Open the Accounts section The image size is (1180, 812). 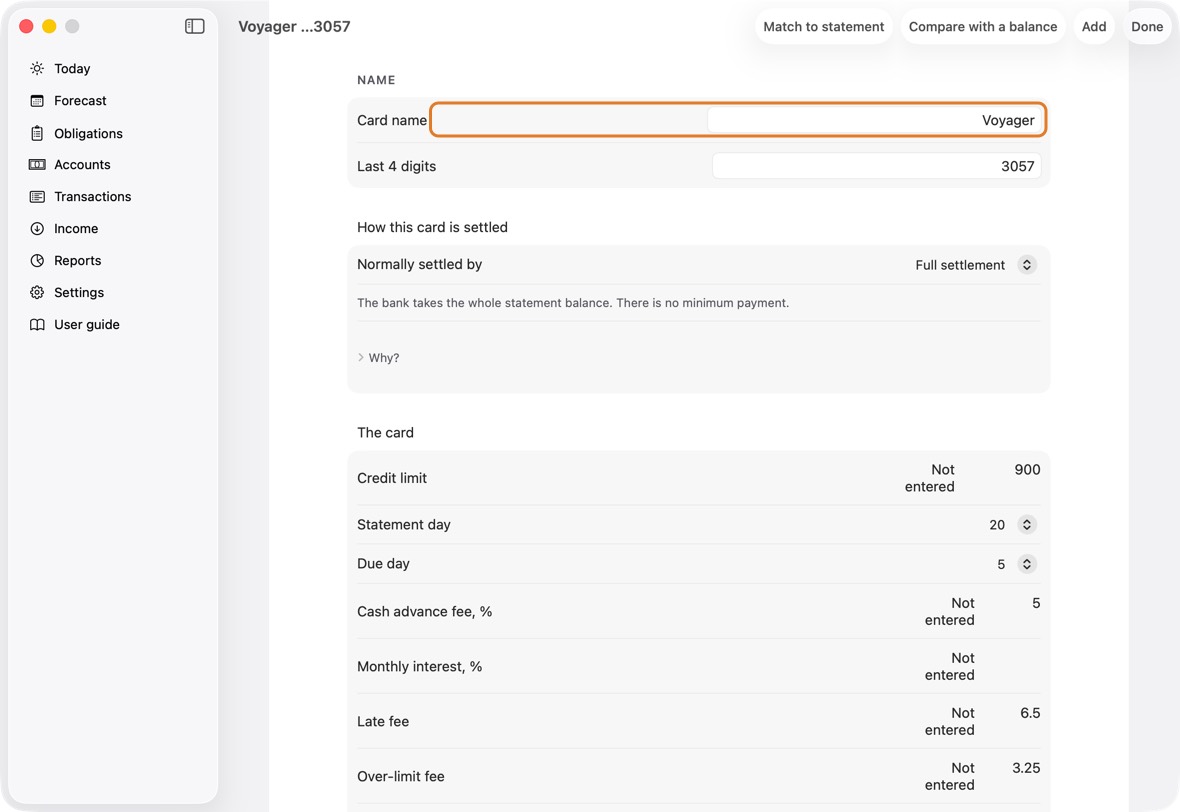tap(82, 165)
